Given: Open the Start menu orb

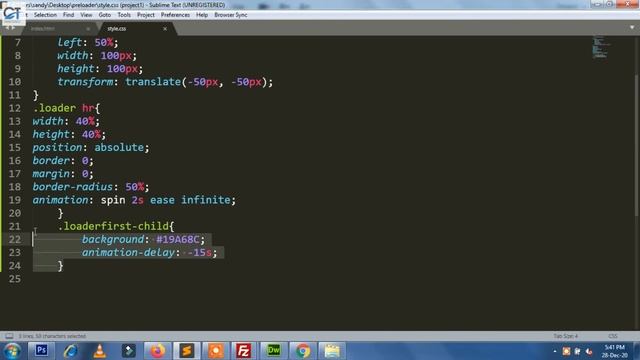Looking at the screenshot, I should pyautogui.click(x=12, y=351).
